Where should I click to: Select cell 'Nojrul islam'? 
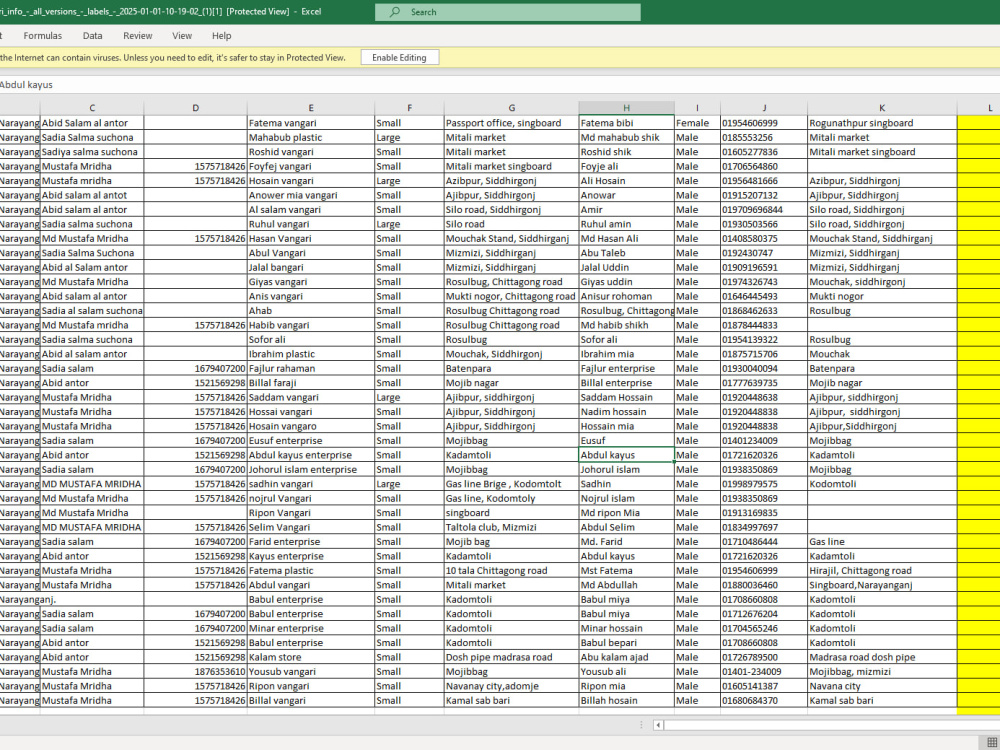626,498
